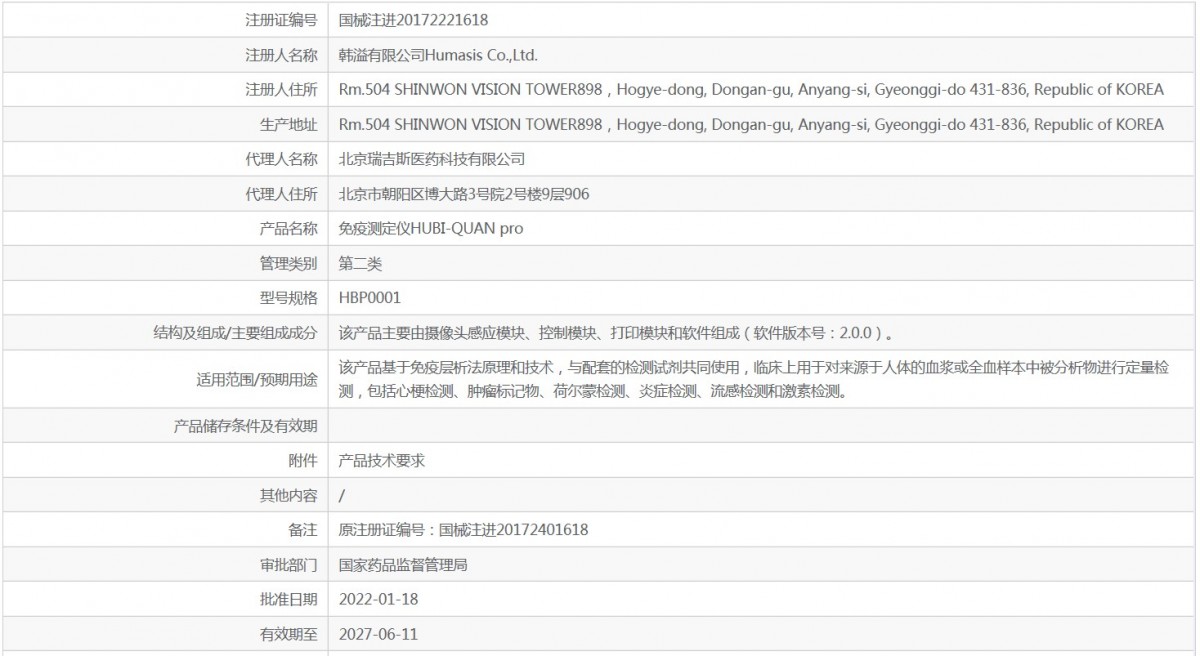
Task: Click management class value 第二类
Action: (x=361, y=264)
